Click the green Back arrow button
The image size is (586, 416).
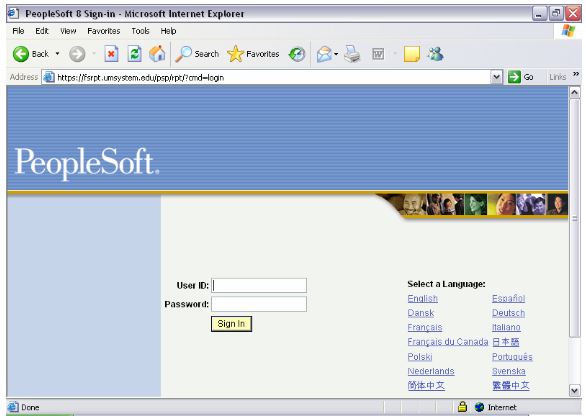(21, 54)
